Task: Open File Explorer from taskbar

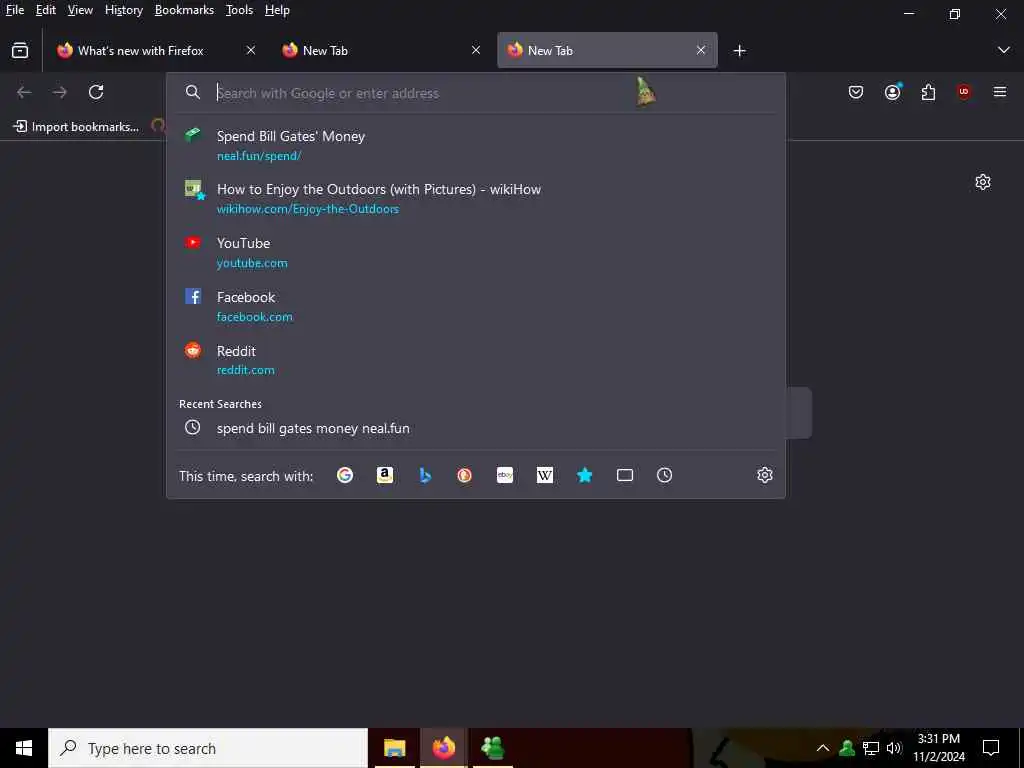Action: point(394,748)
